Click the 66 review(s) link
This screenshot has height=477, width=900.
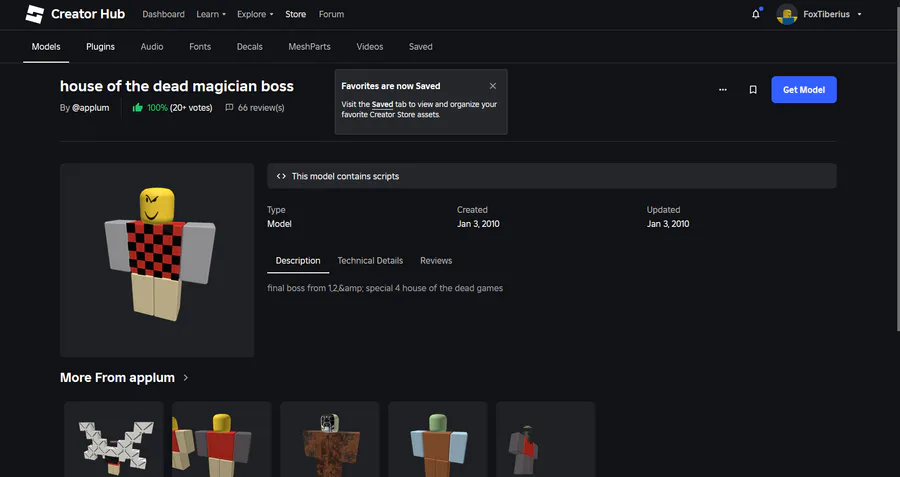pyautogui.click(x=261, y=107)
